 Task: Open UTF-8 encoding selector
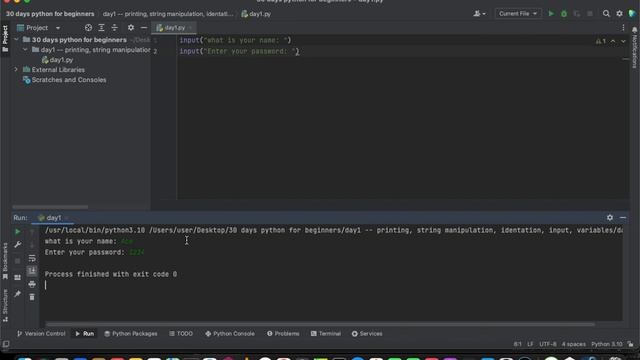548,344
